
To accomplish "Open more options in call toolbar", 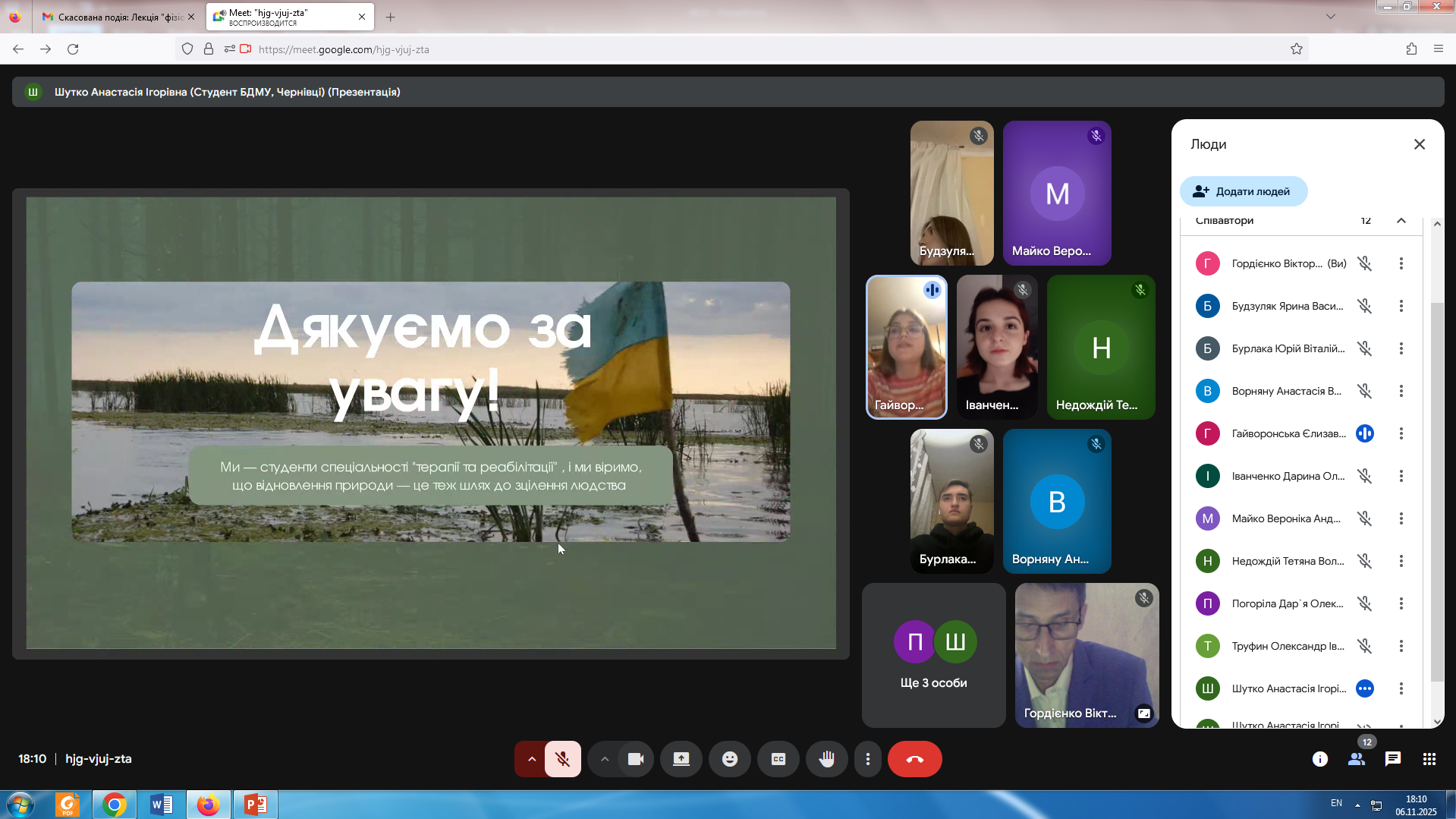I will point(867,759).
